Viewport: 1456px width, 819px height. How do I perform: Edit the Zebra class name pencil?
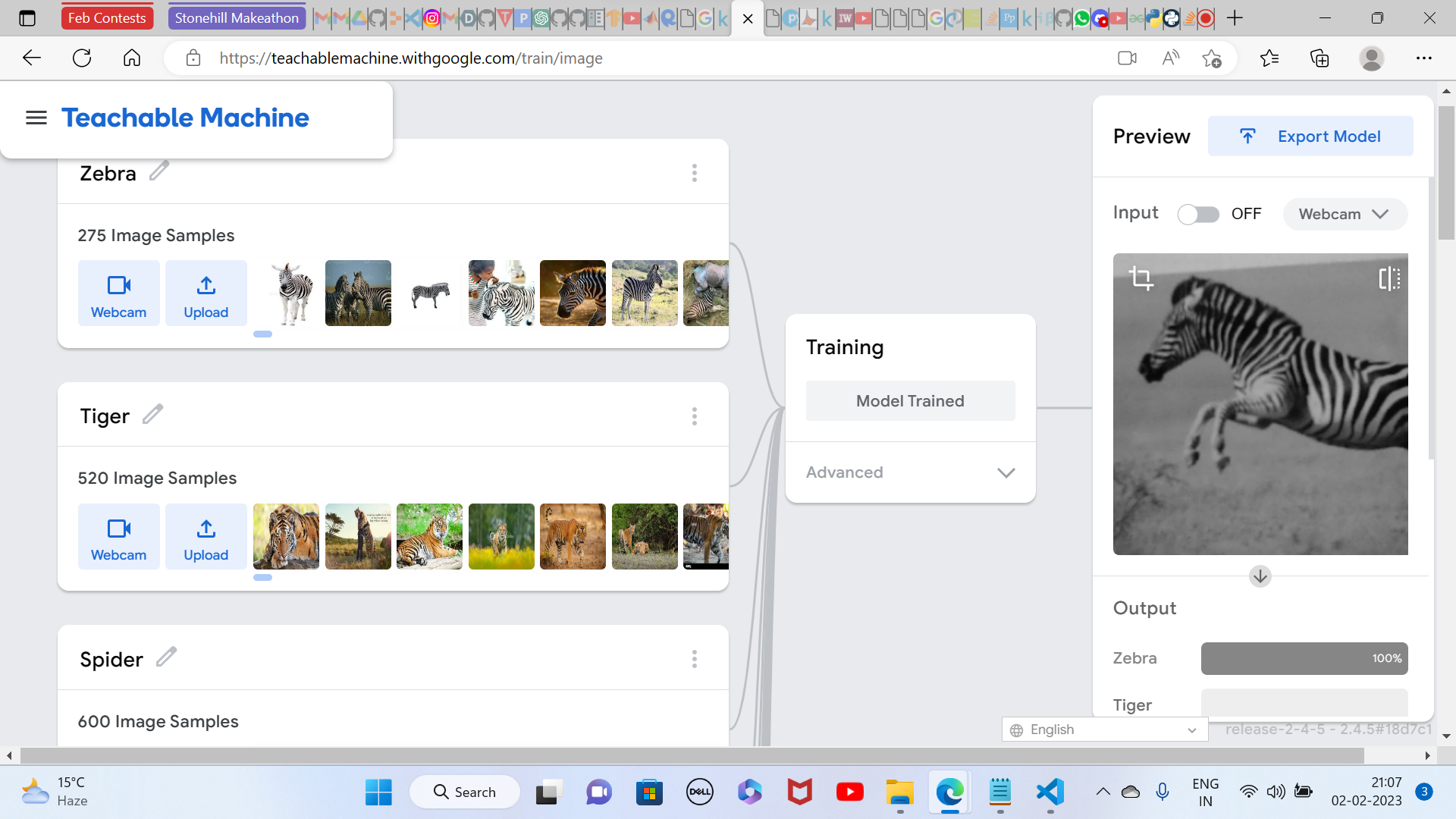(159, 171)
